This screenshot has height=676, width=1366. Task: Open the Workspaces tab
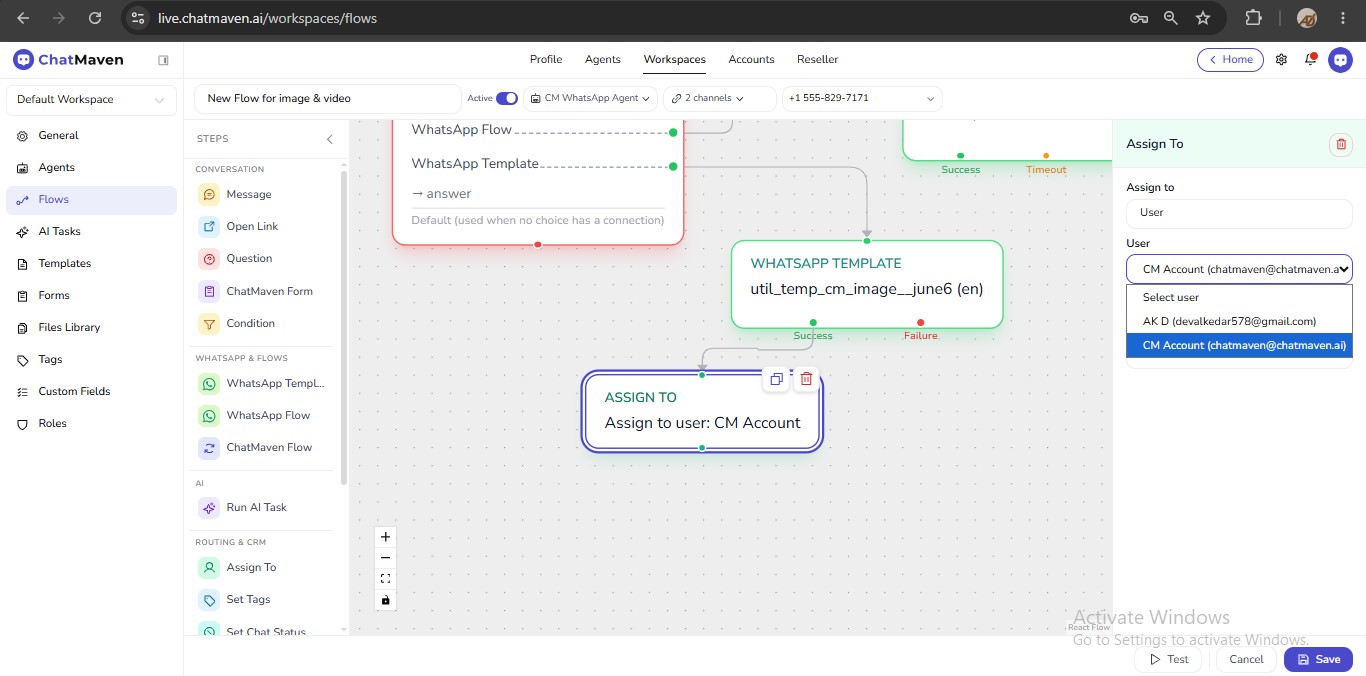click(x=675, y=60)
